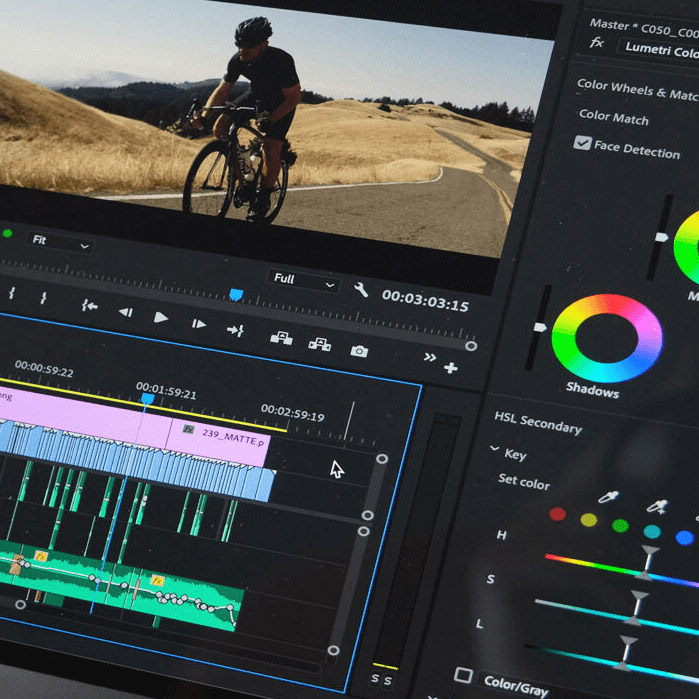699x699 pixels.
Task: Click the timeline playhead at 00:01:59:21
Action: [148, 398]
